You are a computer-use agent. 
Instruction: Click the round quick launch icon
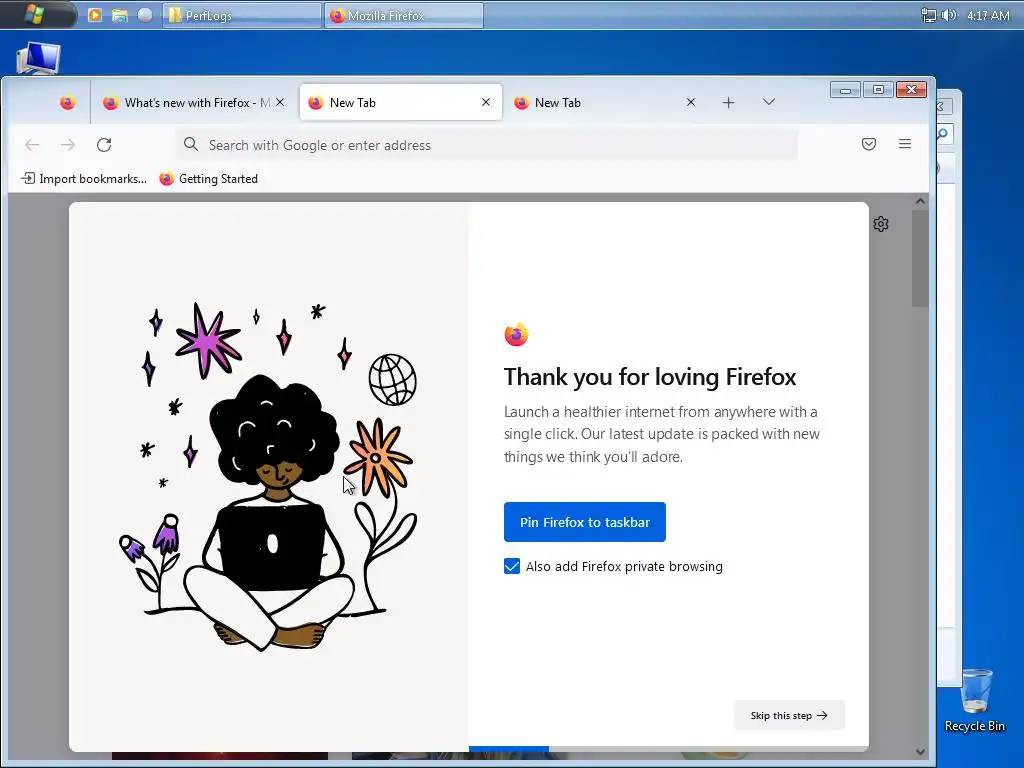[145, 15]
